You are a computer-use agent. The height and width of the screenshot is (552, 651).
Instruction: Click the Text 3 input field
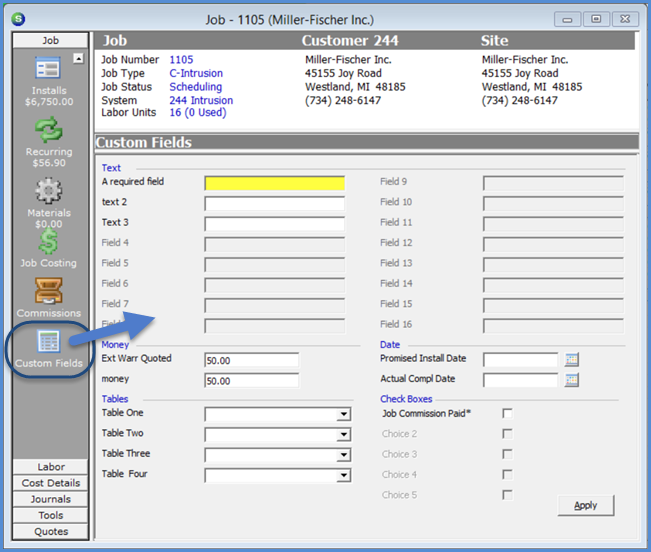[x=274, y=224]
